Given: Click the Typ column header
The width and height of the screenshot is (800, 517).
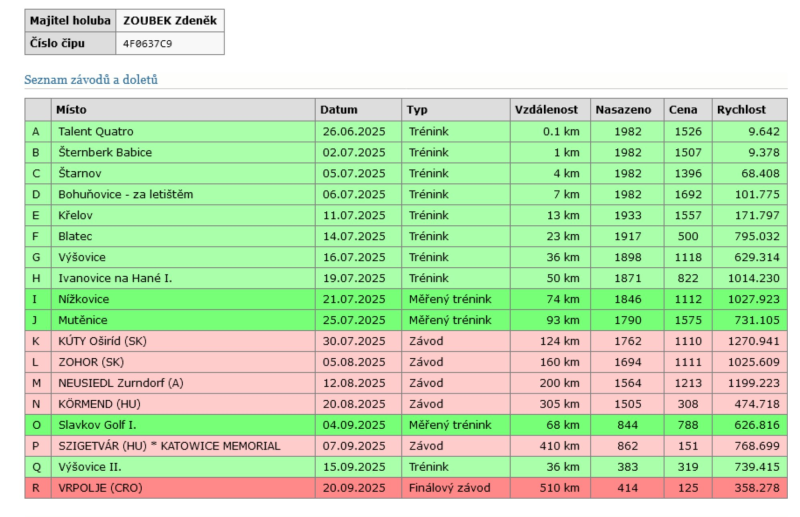Looking at the screenshot, I should tap(417, 109).
